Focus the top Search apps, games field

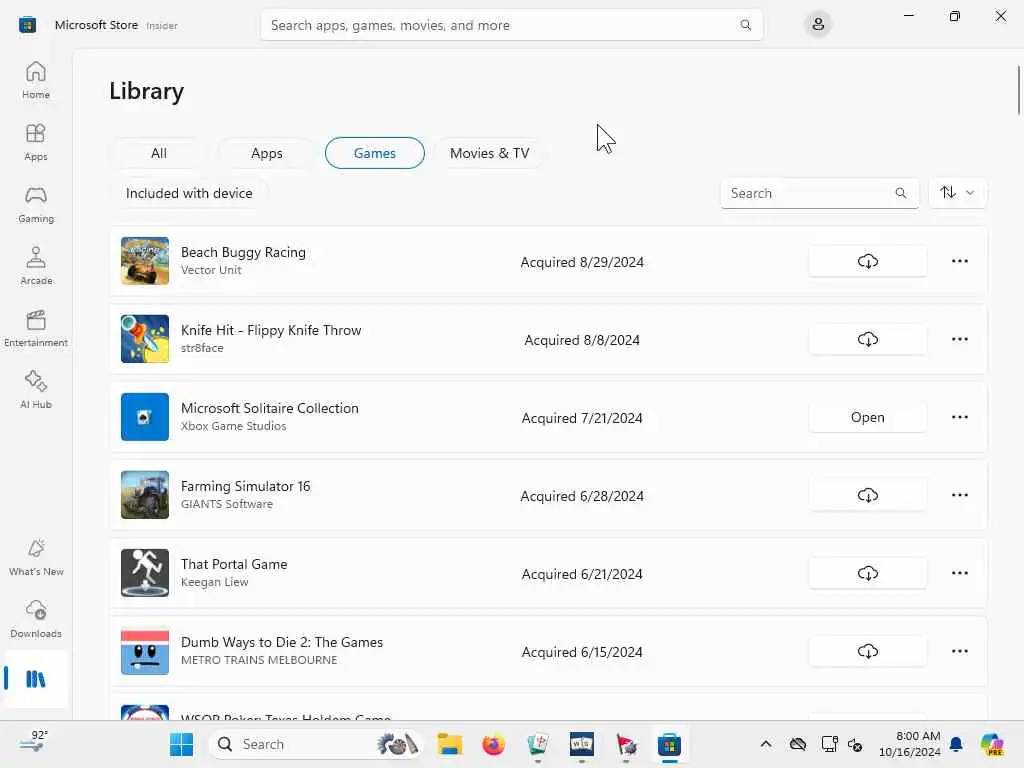pyautogui.click(x=511, y=25)
